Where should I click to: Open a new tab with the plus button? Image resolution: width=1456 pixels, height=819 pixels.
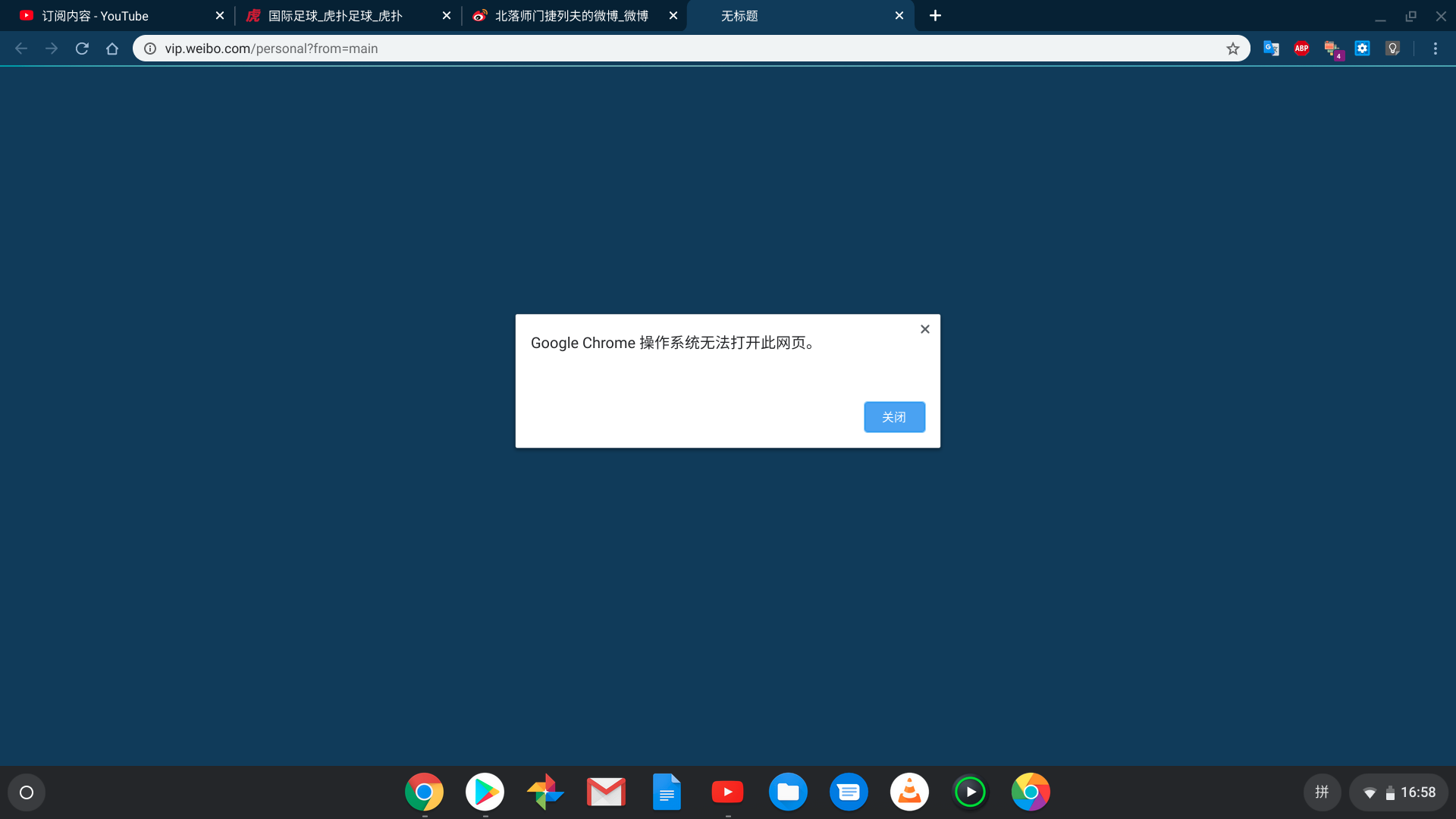pos(935,16)
